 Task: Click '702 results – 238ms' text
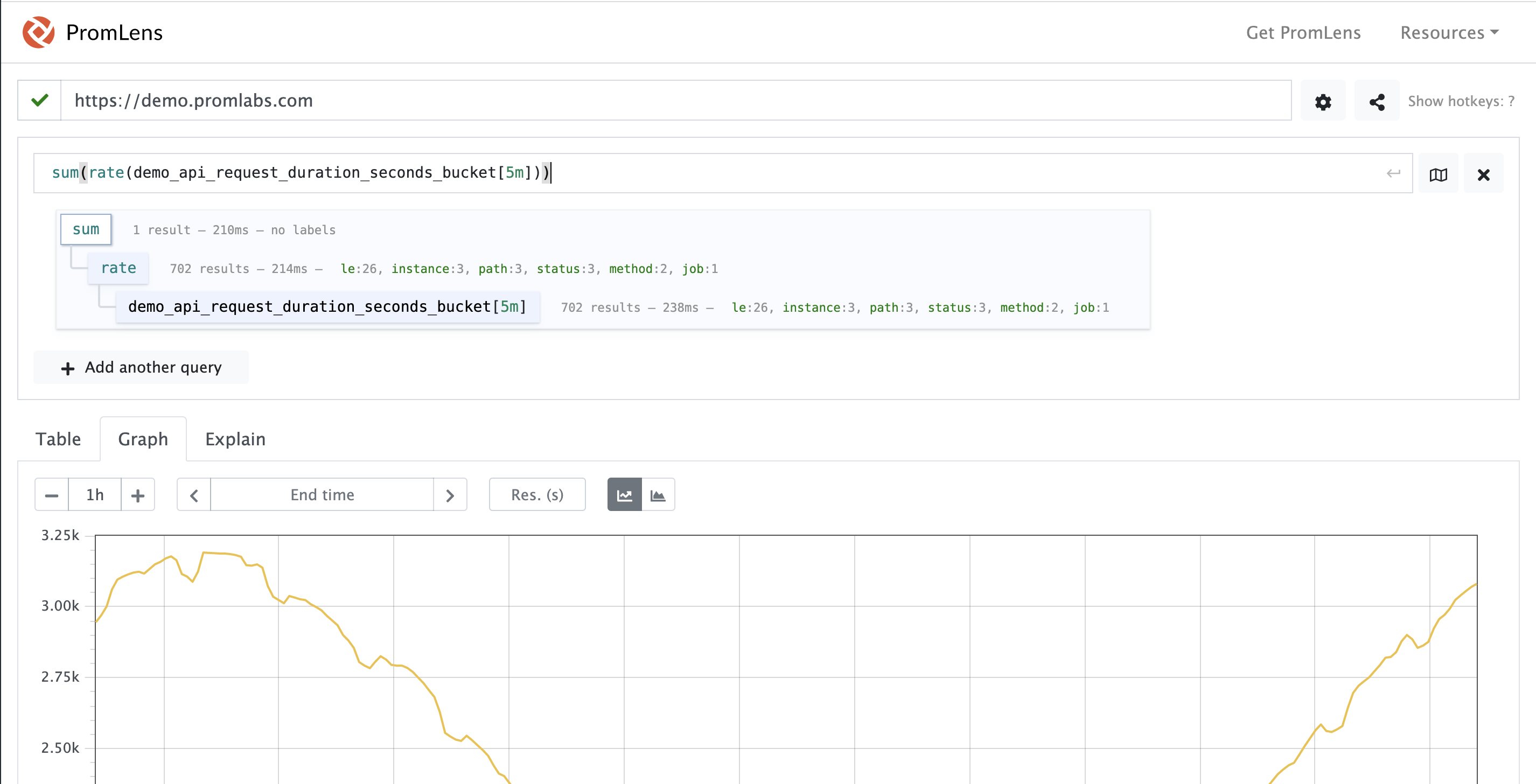629,307
